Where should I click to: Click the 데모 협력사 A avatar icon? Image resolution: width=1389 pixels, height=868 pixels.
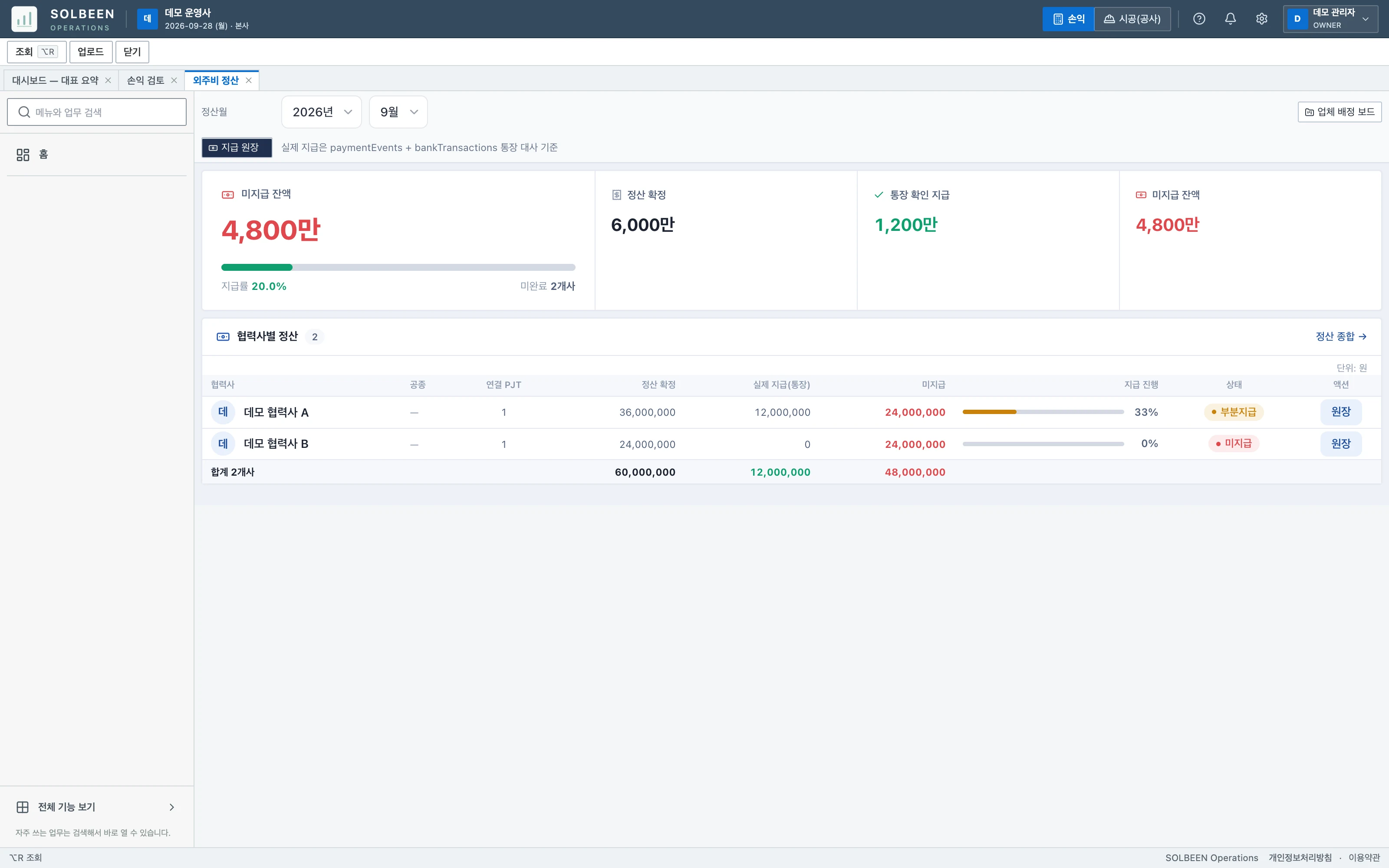(x=223, y=412)
